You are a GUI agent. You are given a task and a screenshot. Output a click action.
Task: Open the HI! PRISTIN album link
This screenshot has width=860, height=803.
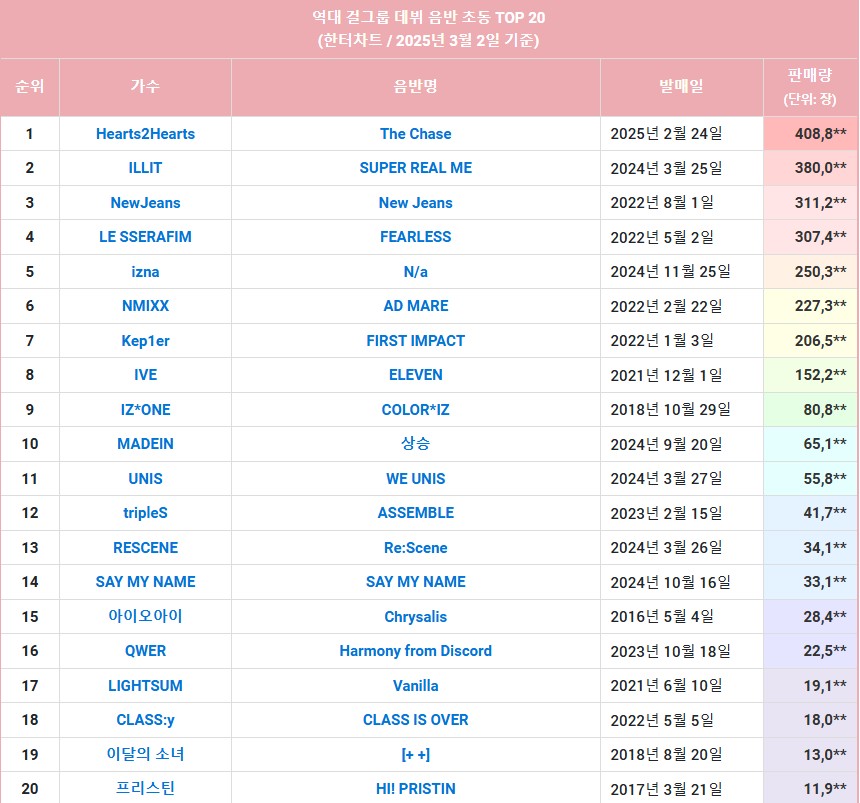pyautogui.click(x=415, y=789)
